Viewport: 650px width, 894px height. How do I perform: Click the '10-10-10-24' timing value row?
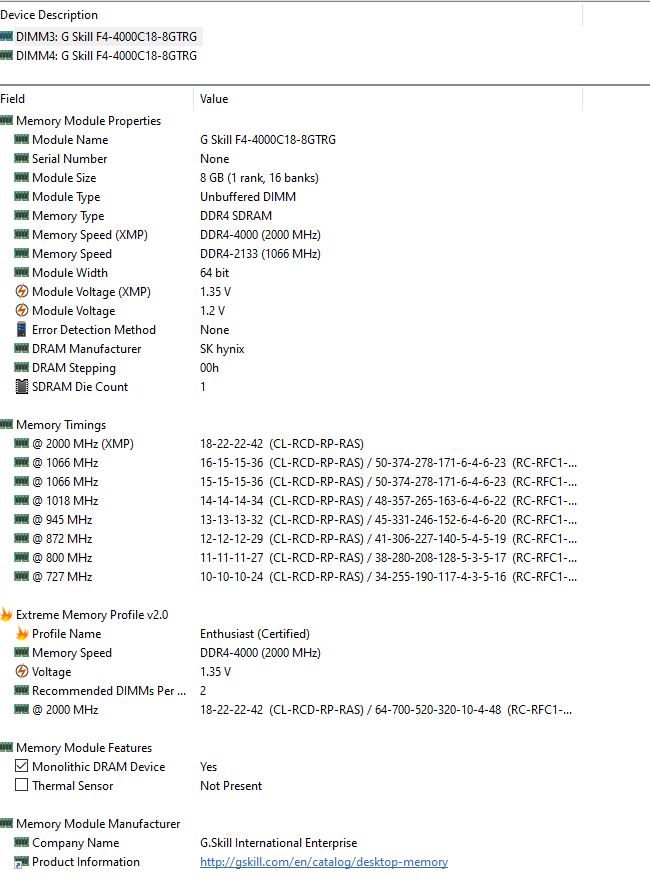388,576
